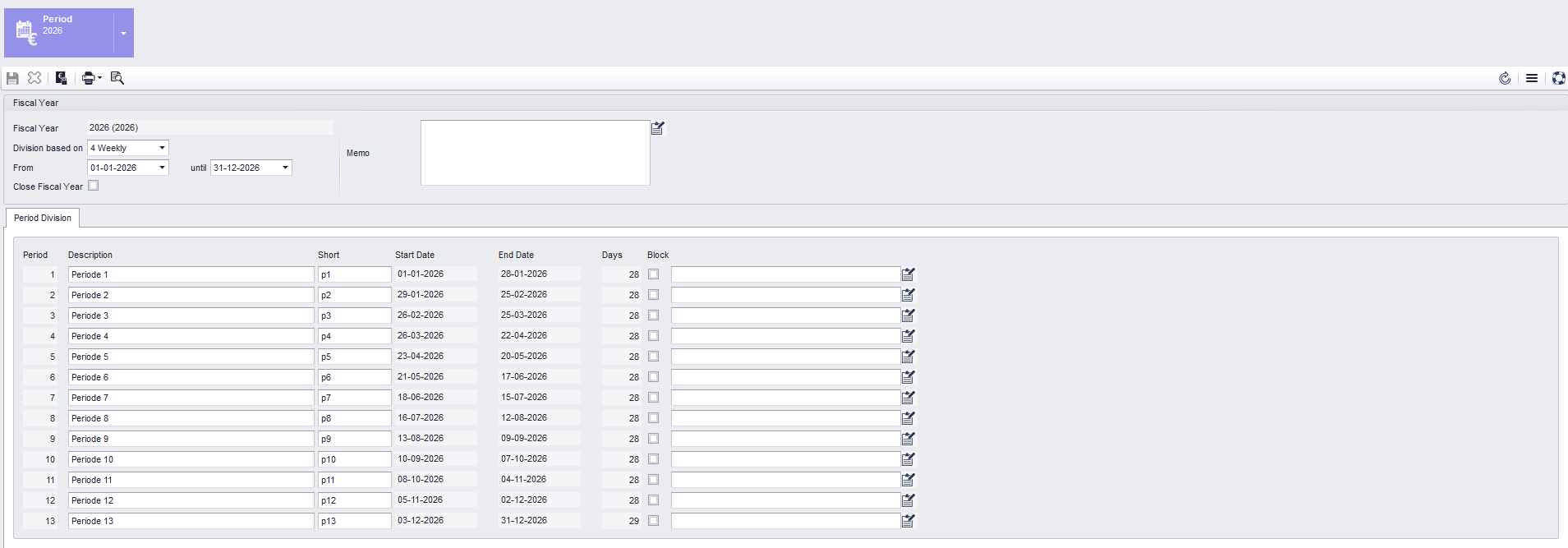Check the Block box for Periode 3
Viewport: 1568px width, 548px height.
point(654,315)
